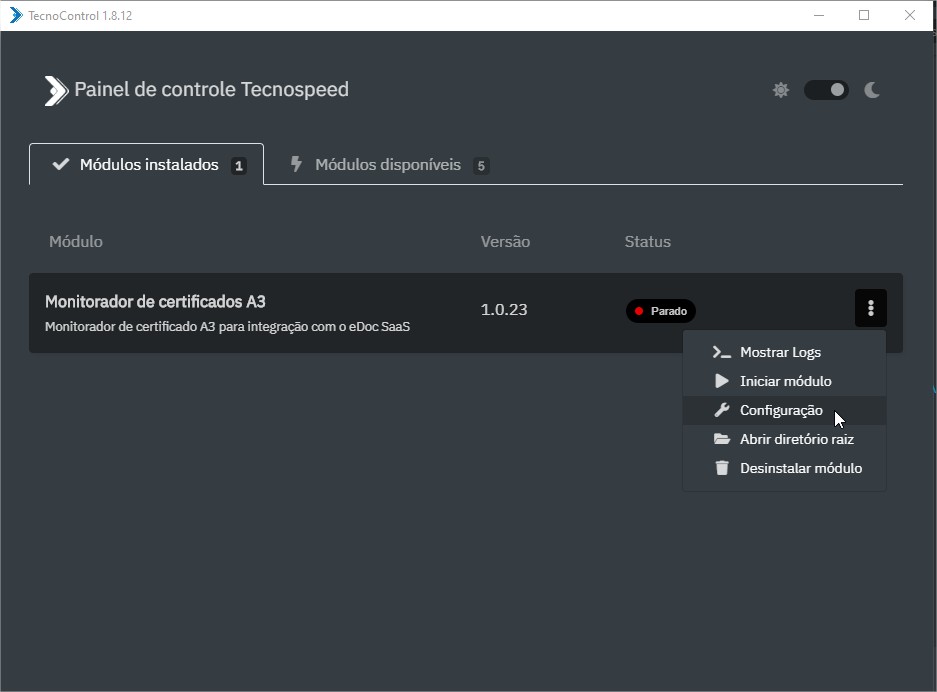Click the installed modules count badge 1
937x692 pixels.
[x=238, y=166]
